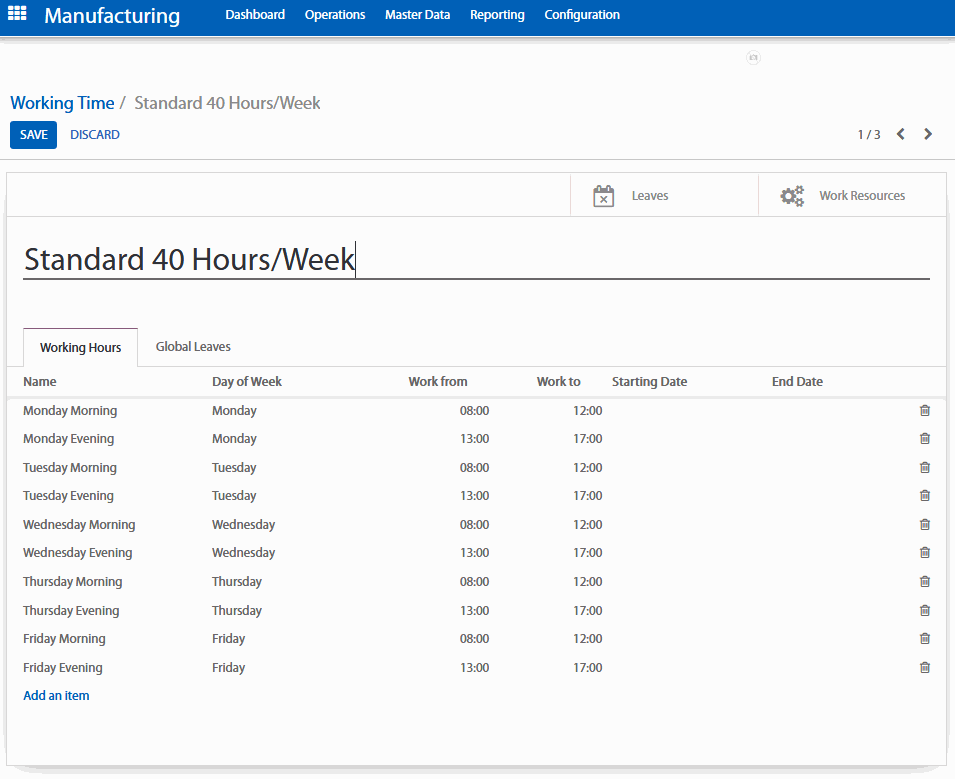Remove the Wednesday Morning entry with trash icon

pyautogui.click(x=924, y=525)
